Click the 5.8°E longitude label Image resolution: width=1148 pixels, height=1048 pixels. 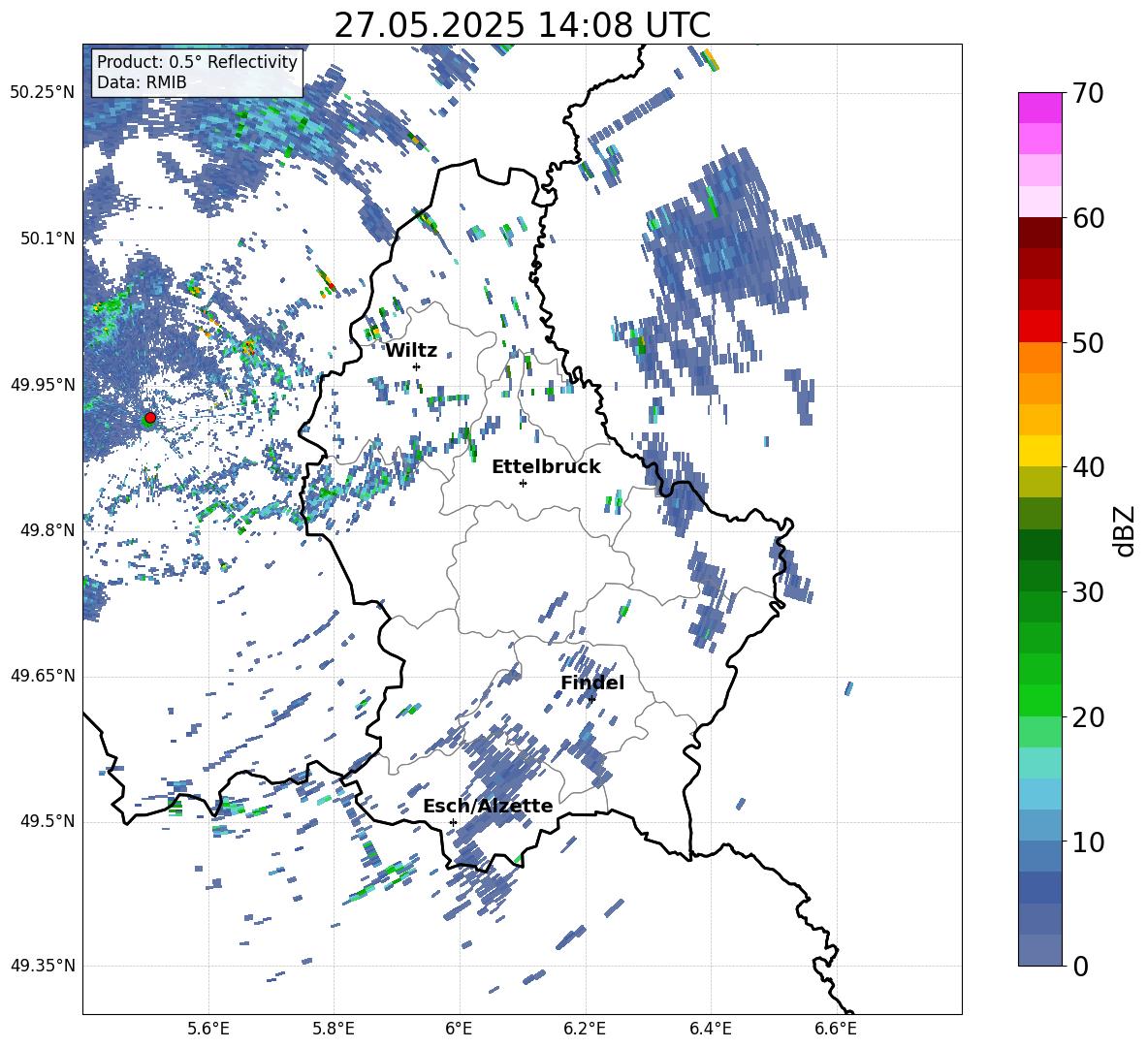[x=334, y=1029]
